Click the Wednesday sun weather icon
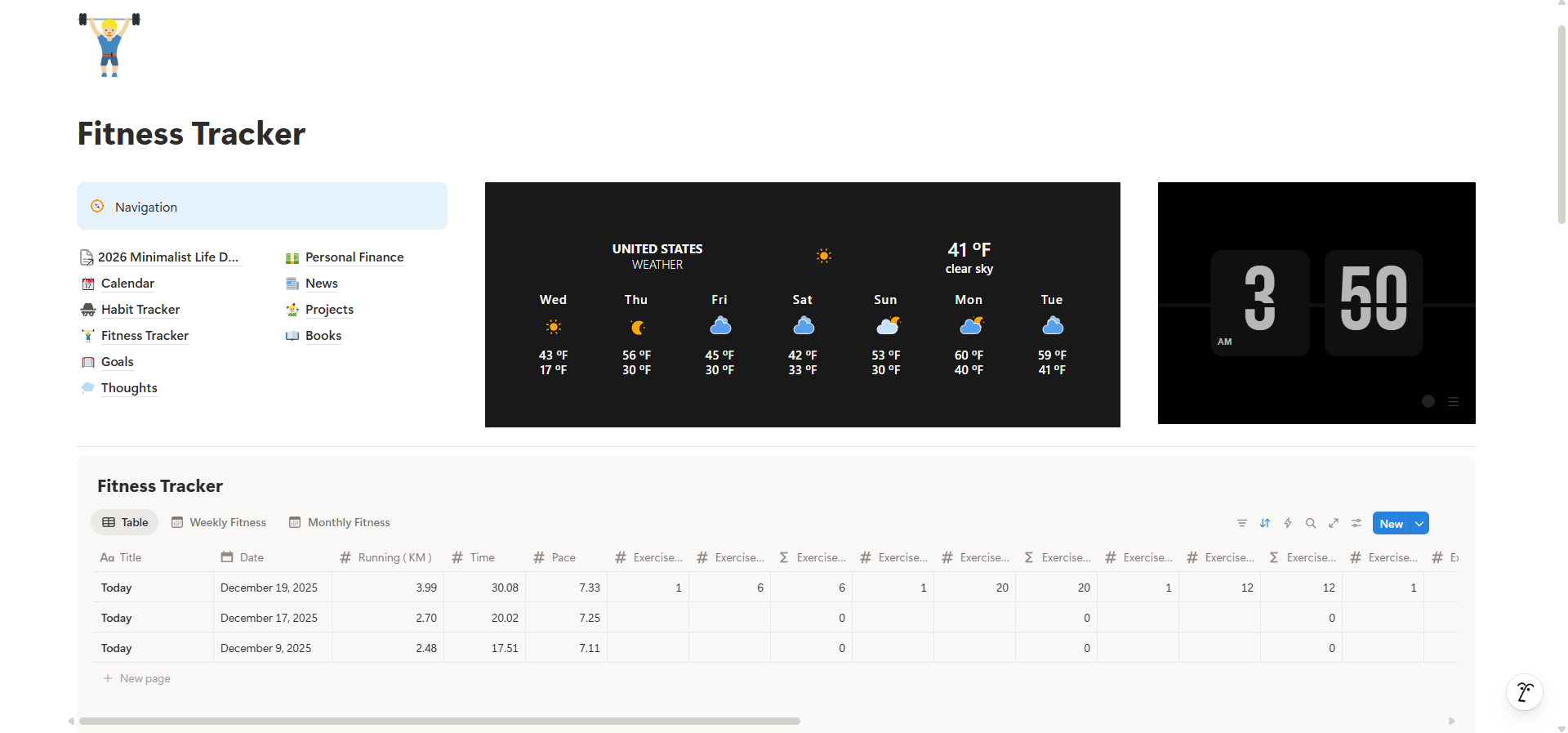The width and height of the screenshot is (1568, 733). [553, 327]
